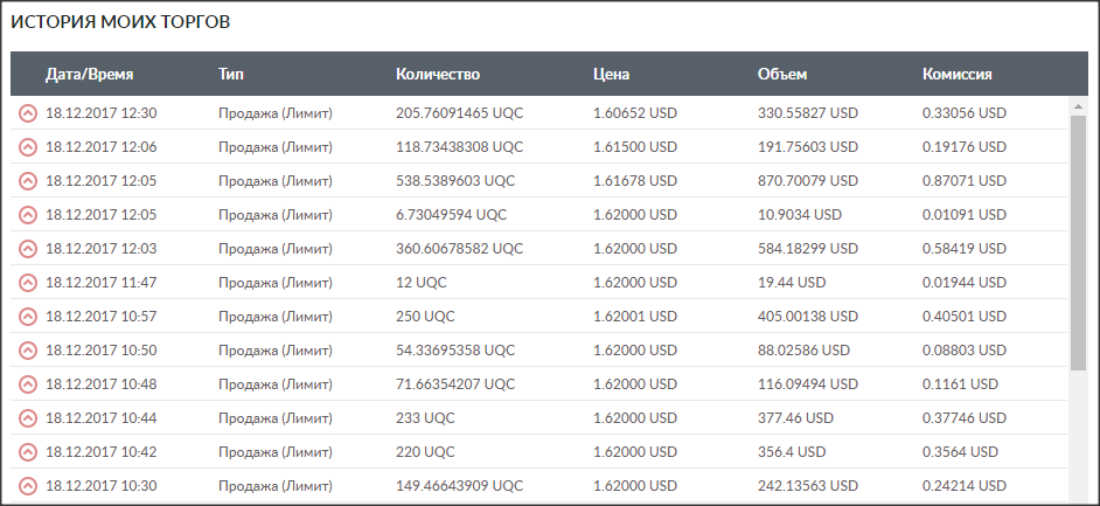Select quantity 360.60678582 UQC
Image resolution: width=1100 pixels, height=506 pixels.
point(460,248)
